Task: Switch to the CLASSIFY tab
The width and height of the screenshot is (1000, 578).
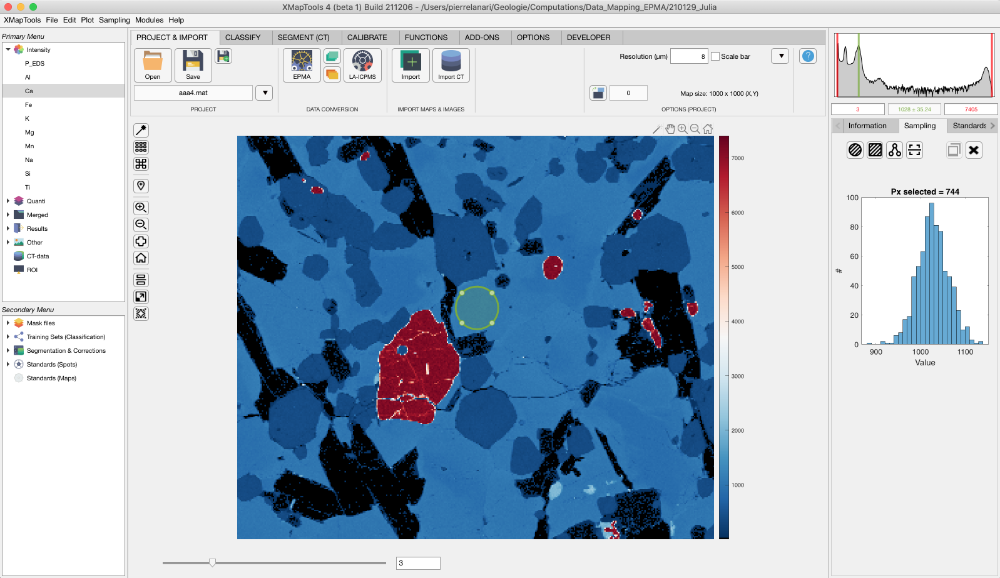Action: coord(244,37)
